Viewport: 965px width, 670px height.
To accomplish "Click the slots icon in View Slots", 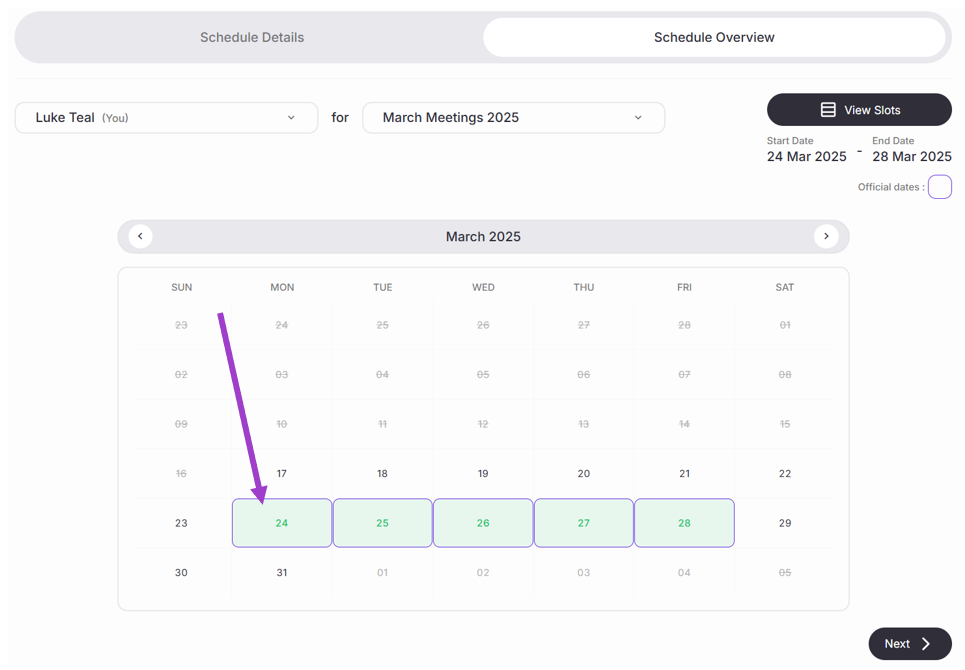I will tap(828, 110).
